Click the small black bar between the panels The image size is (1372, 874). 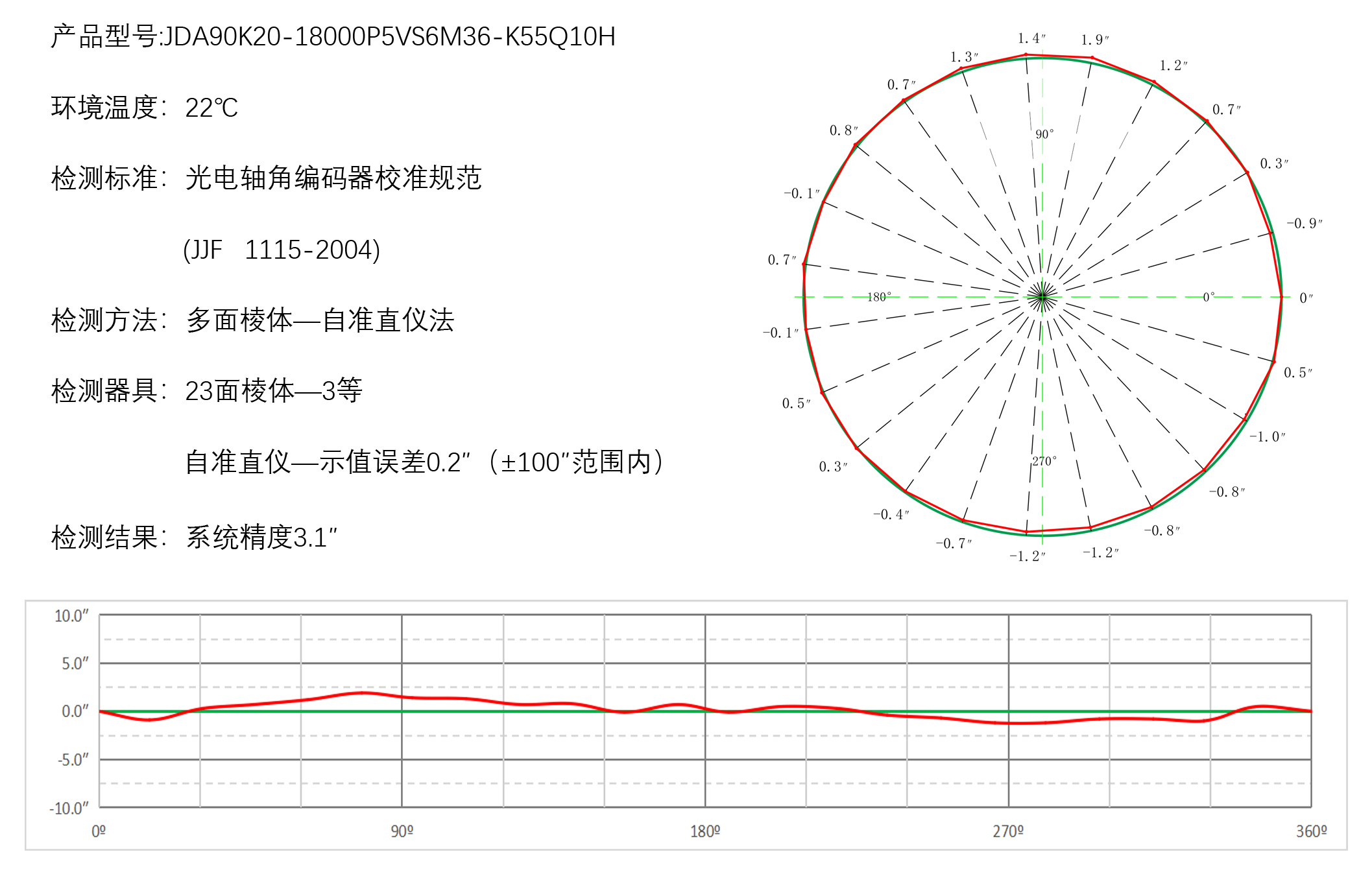[x=575, y=461]
